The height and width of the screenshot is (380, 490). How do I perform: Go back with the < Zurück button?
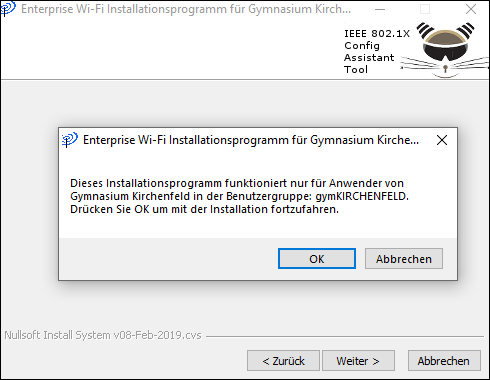[x=283, y=361]
